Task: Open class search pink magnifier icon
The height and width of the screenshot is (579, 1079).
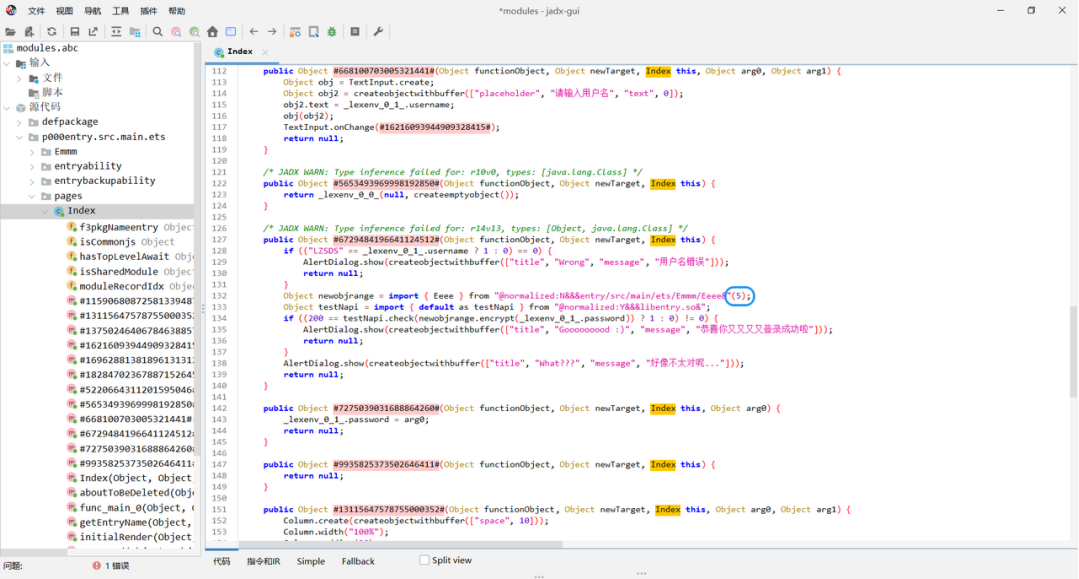Action: pos(176,32)
